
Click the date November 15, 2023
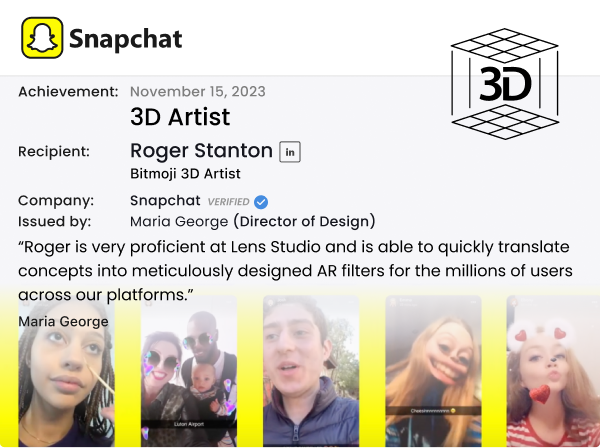(198, 91)
